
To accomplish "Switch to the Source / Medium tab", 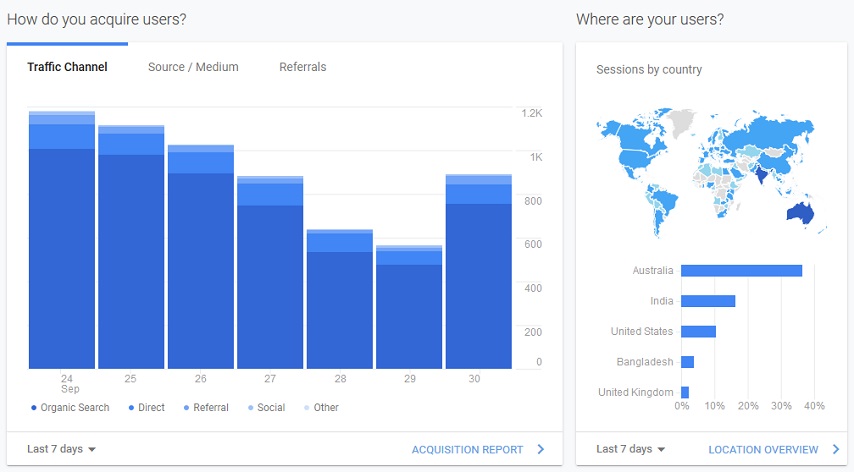I will tap(193, 67).
